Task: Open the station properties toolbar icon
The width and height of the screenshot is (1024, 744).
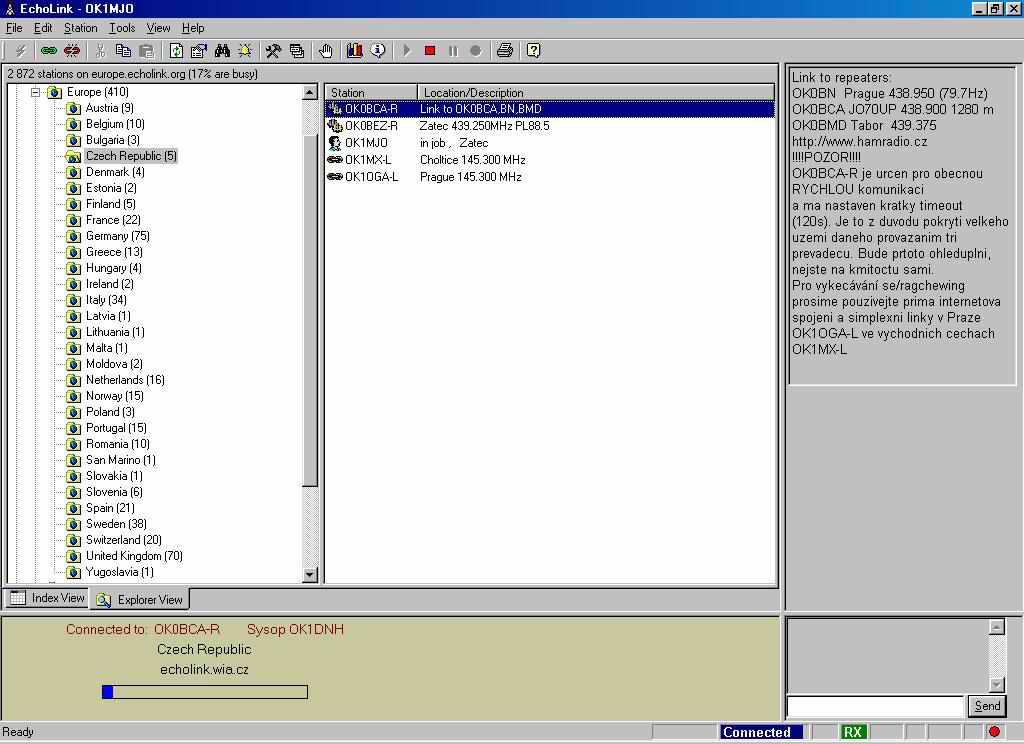Action: pyautogui.click(x=199, y=50)
